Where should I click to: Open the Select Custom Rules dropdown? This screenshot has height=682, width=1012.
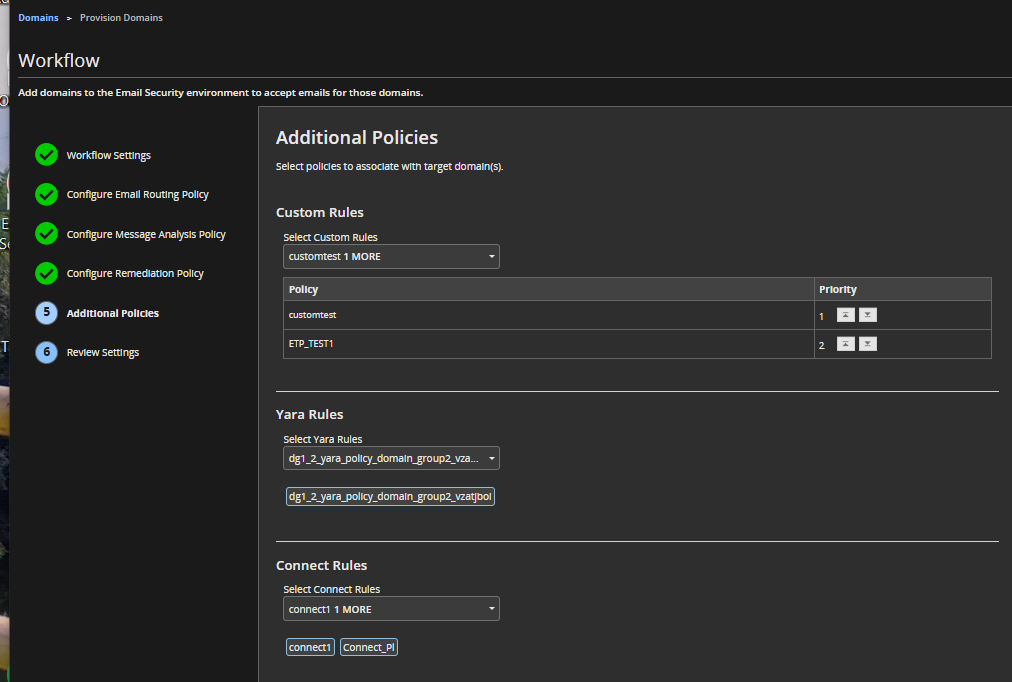[391, 256]
